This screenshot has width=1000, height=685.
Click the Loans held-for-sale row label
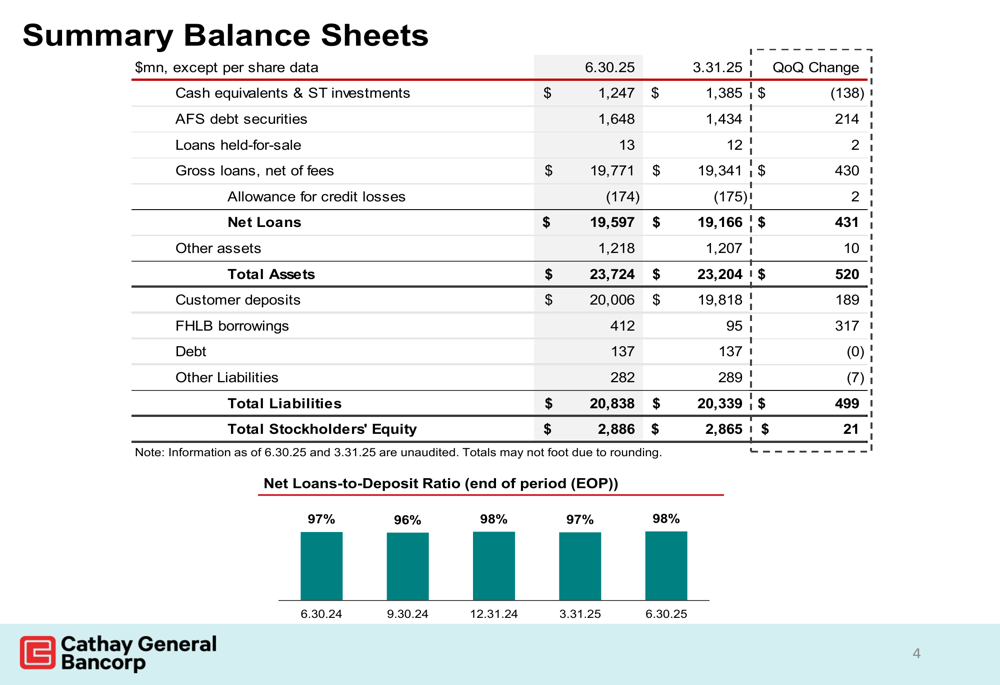point(238,145)
